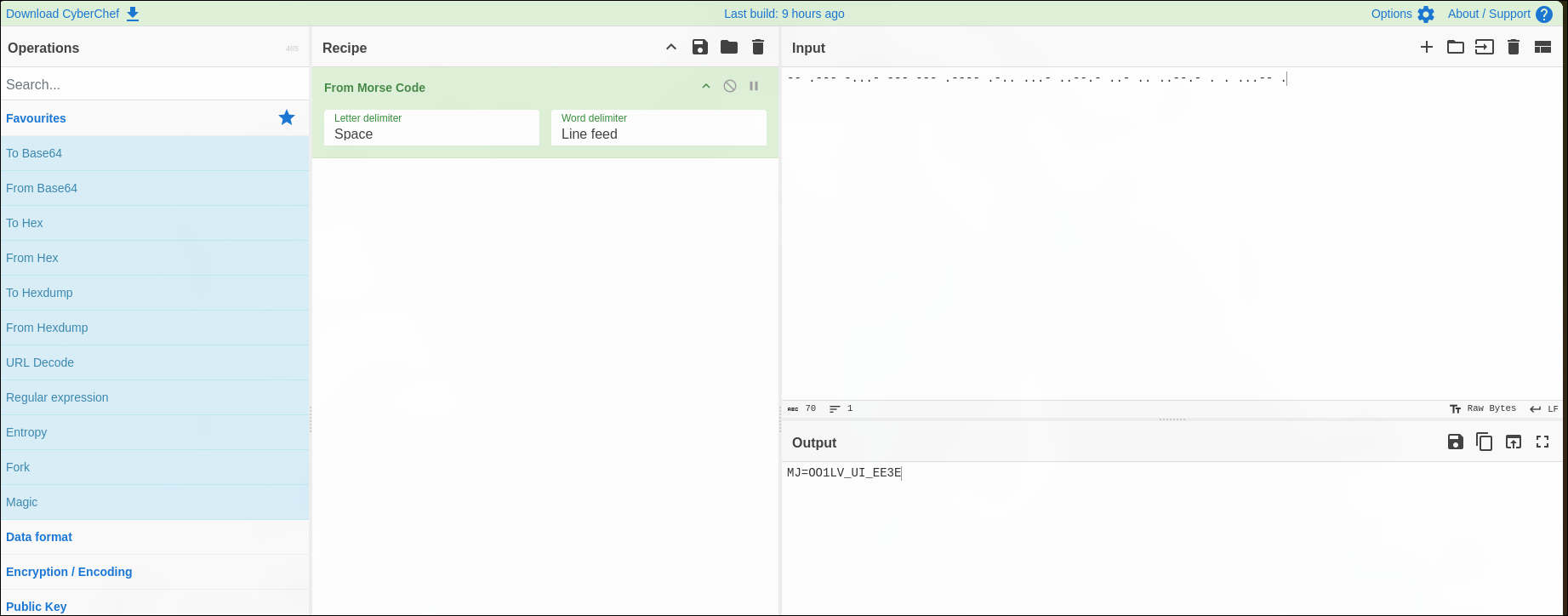Expand the Encryption / Encoding category
Image resolution: width=1568 pixels, height=616 pixels.
[69, 572]
